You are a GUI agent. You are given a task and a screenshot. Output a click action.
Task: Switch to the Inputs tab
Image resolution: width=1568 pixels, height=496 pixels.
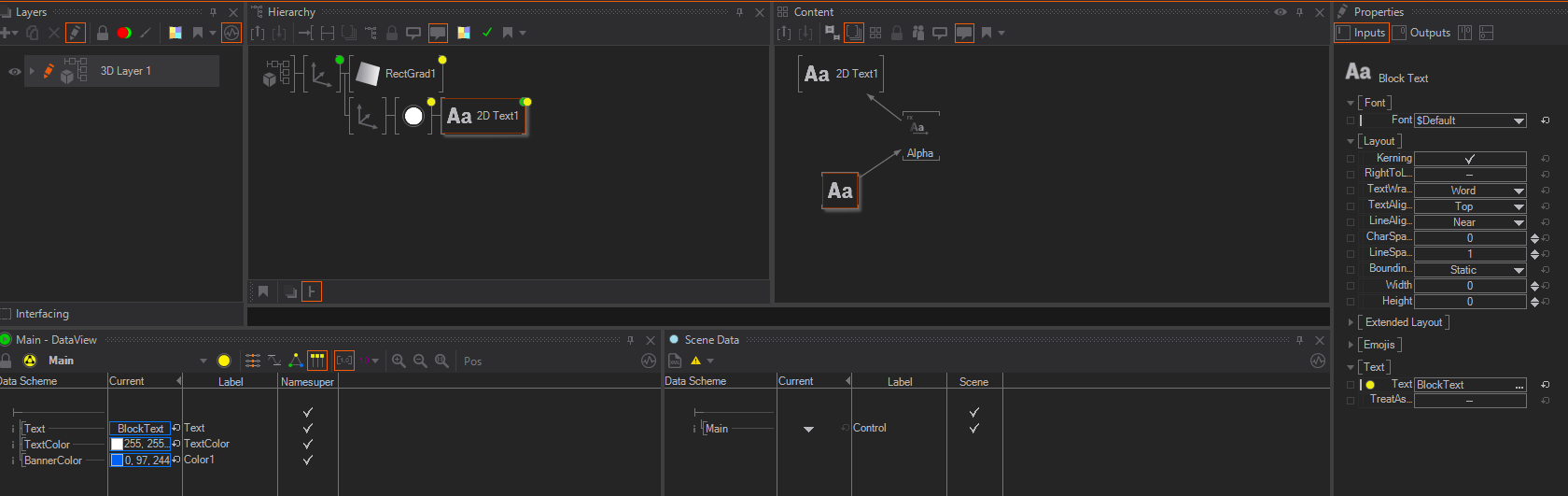(1362, 33)
